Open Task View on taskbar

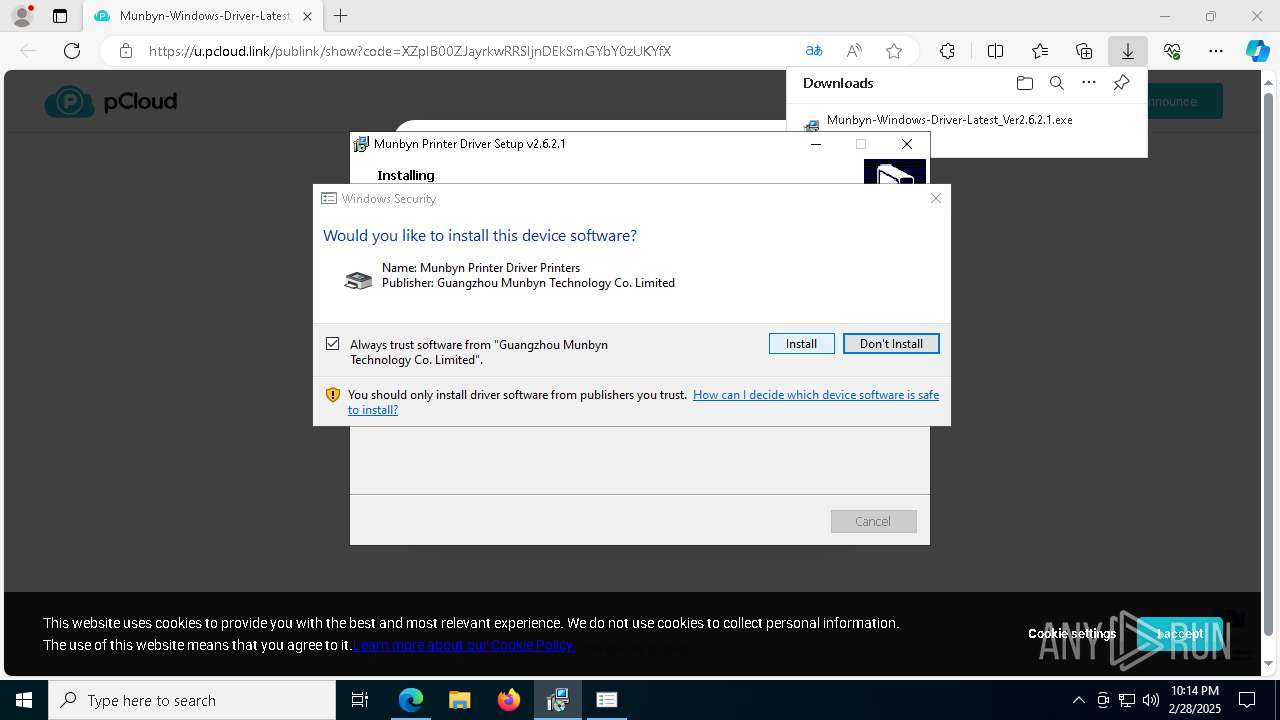360,700
